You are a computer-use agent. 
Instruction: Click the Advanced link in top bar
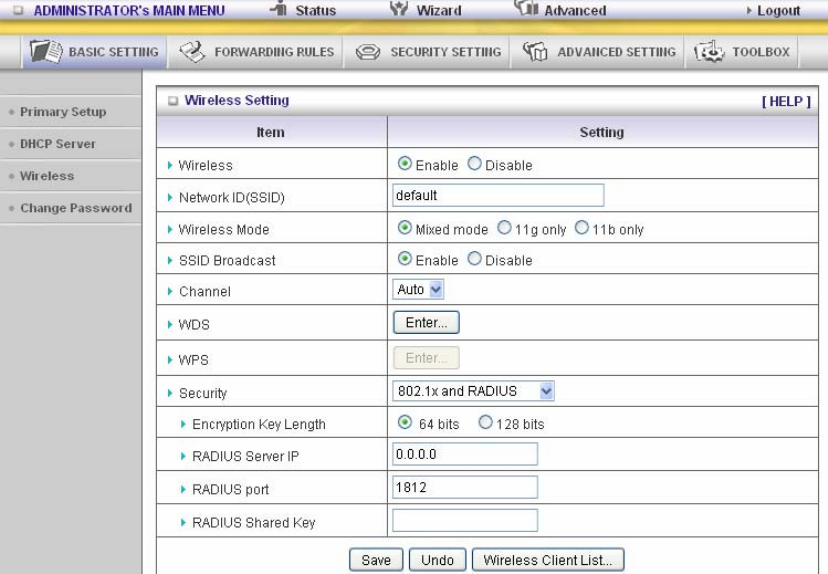tap(575, 11)
